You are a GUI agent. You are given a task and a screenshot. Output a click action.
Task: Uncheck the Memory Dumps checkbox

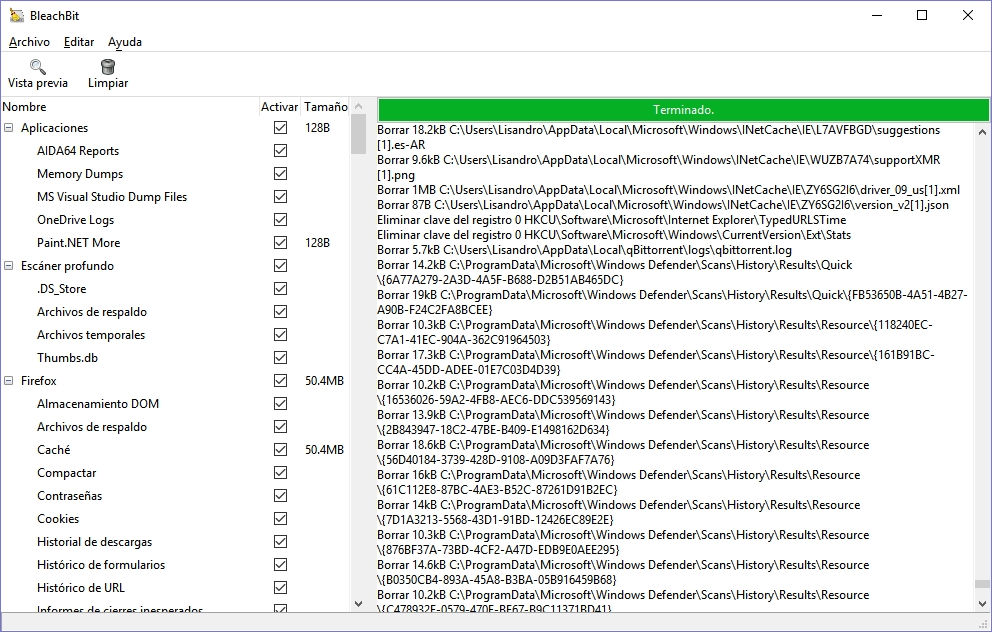280,173
